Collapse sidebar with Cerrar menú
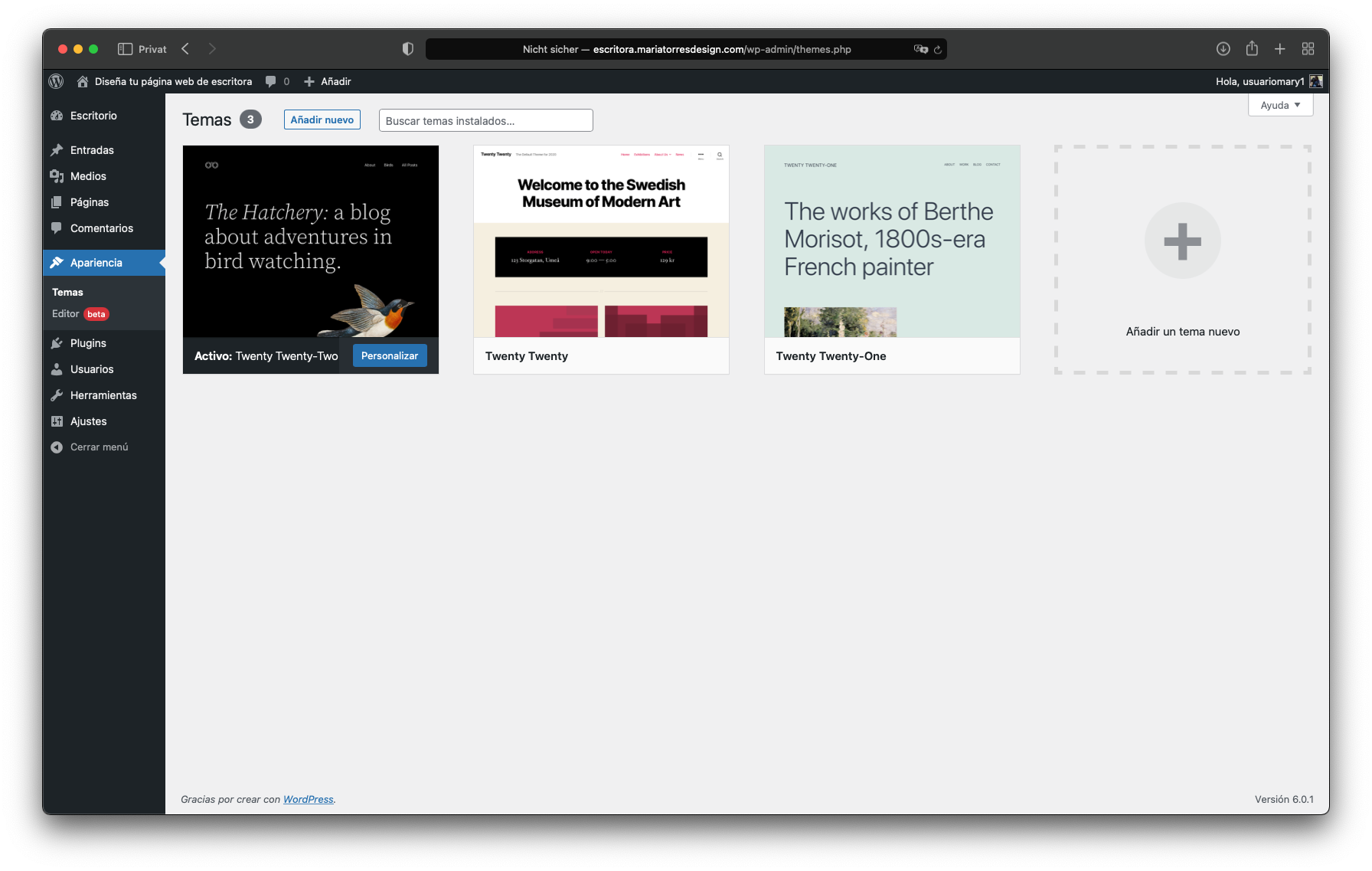This screenshot has height=871, width=1372. coord(99,447)
